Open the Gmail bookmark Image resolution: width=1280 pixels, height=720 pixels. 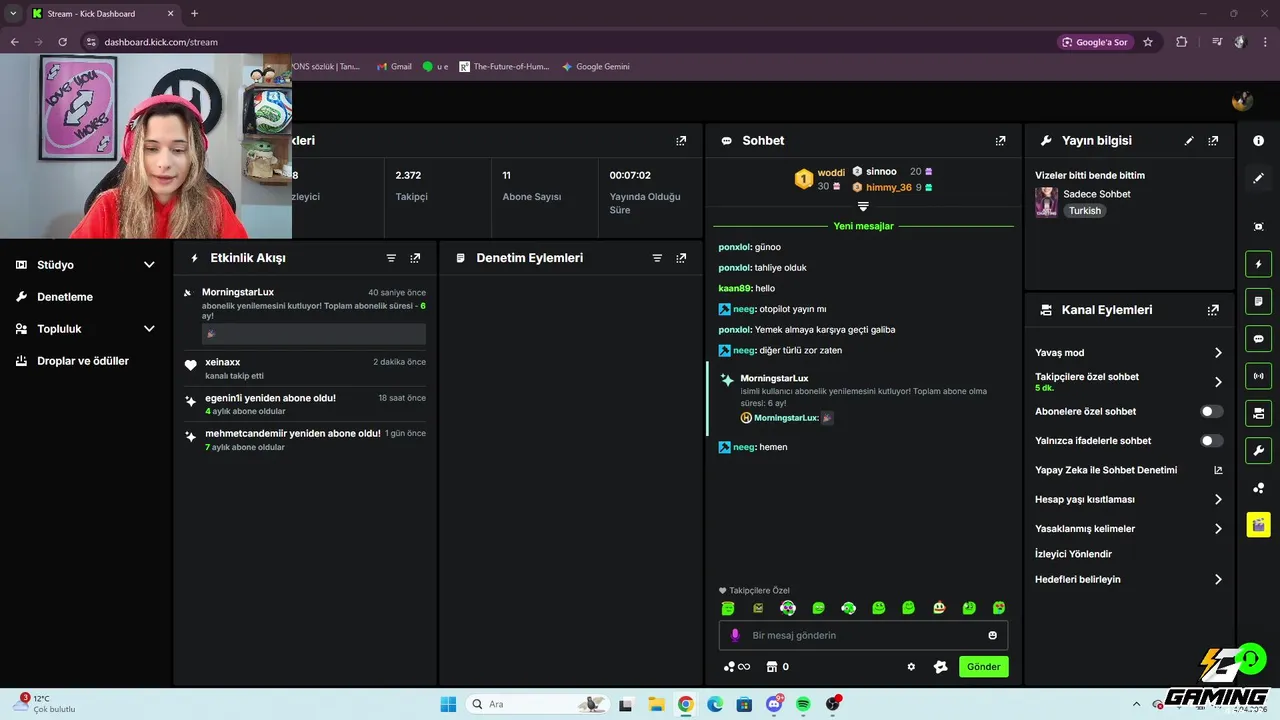[394, 67]
